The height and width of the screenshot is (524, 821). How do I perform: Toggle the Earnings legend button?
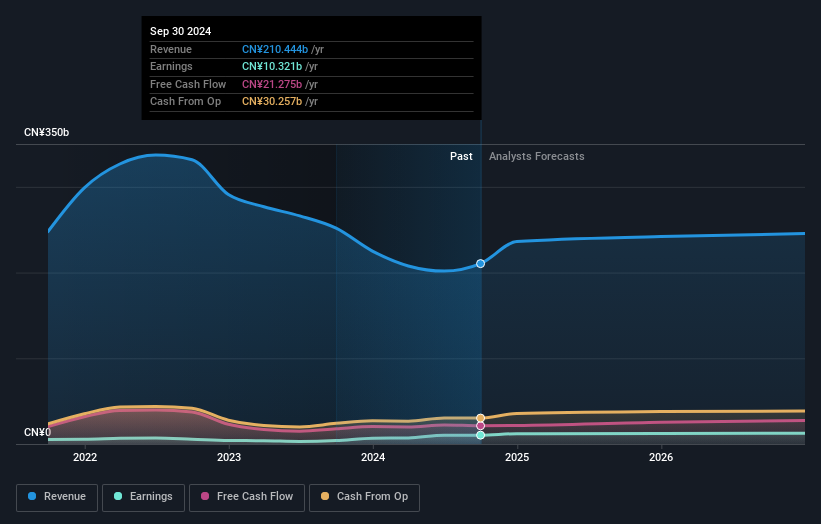(x=143, y=497)
